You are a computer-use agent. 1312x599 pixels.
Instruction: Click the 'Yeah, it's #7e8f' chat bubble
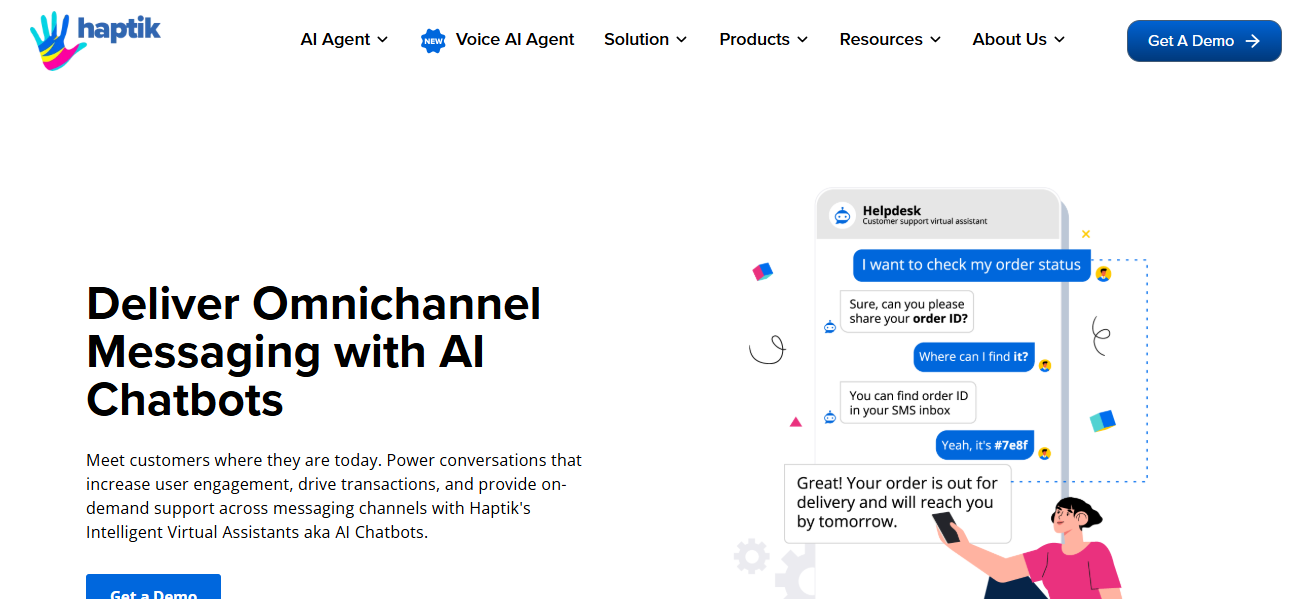tap(984, 445)
